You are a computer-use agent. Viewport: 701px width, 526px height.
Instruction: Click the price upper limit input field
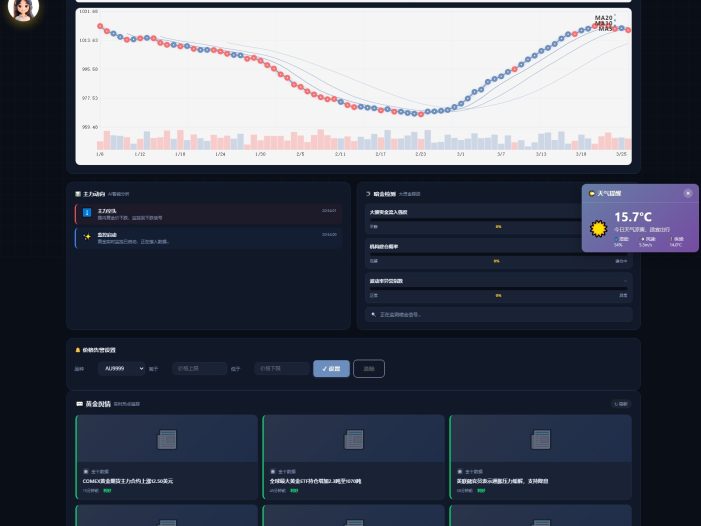199,368
